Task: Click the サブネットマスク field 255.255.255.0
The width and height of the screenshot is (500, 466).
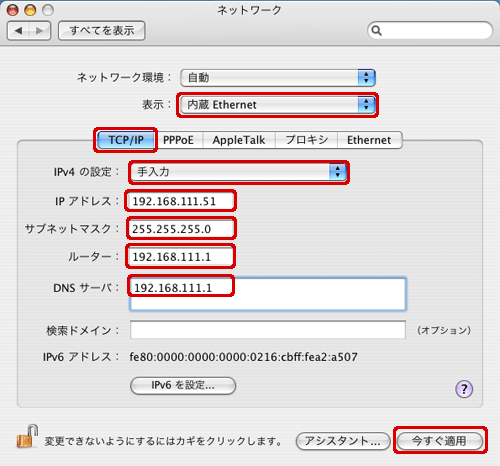Action: pos(181,229)
